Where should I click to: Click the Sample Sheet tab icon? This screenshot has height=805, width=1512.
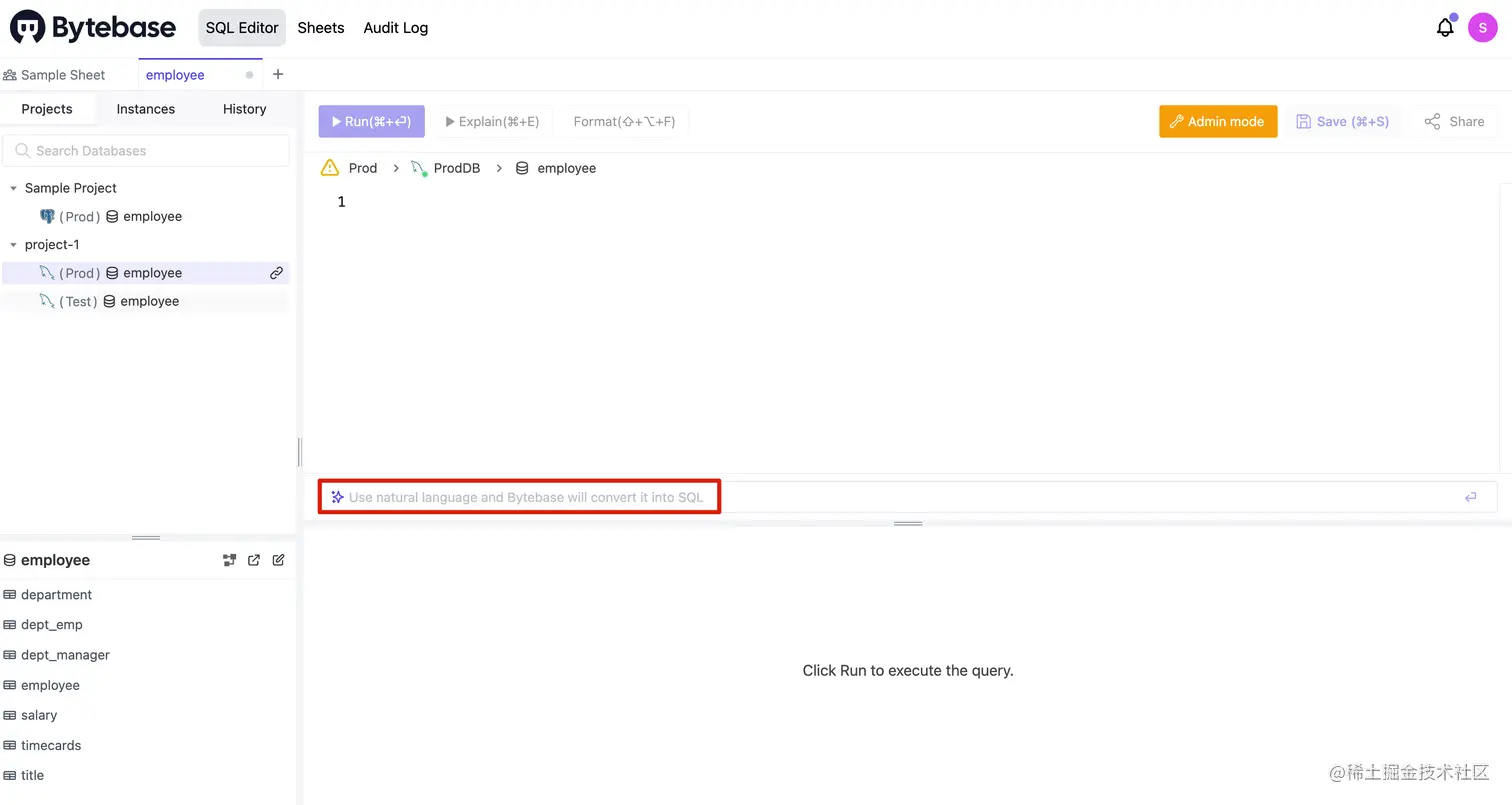[10, 75]
